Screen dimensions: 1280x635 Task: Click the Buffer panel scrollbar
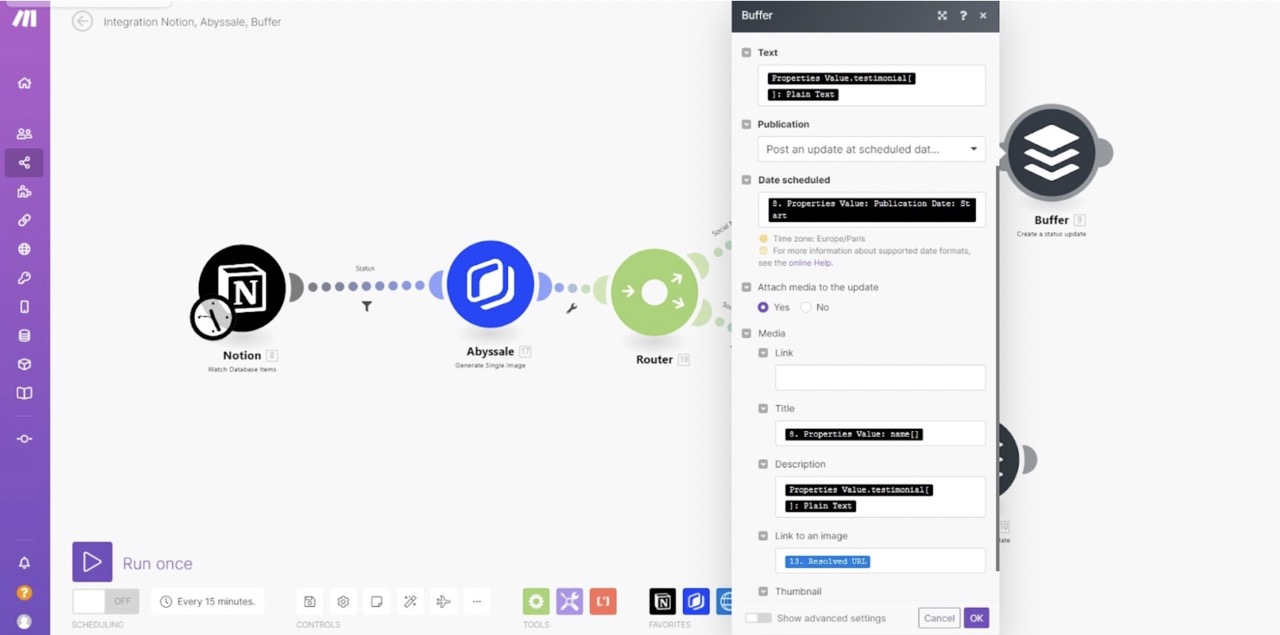[997, 367]
